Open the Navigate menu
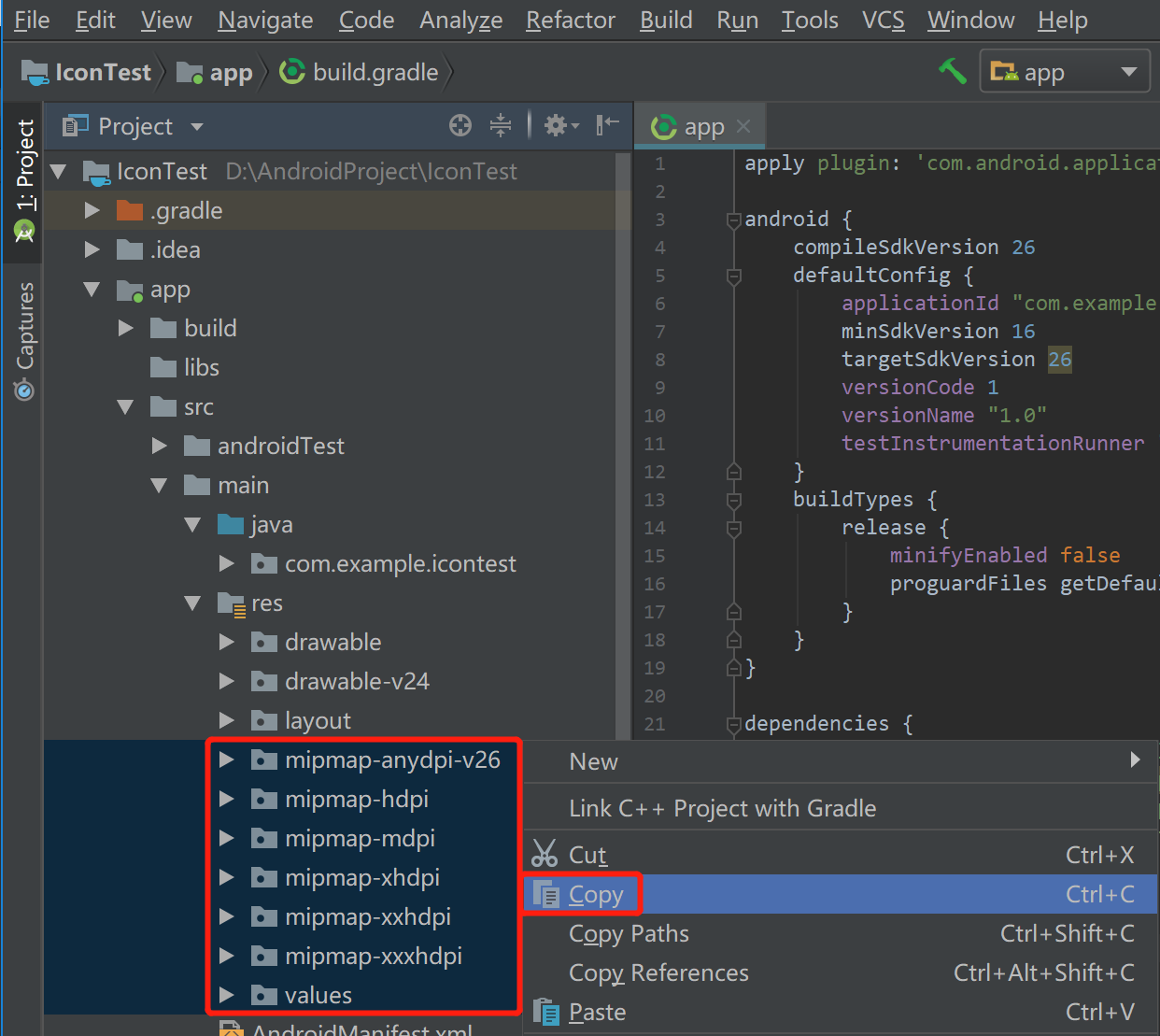 (x=265, y=20)
